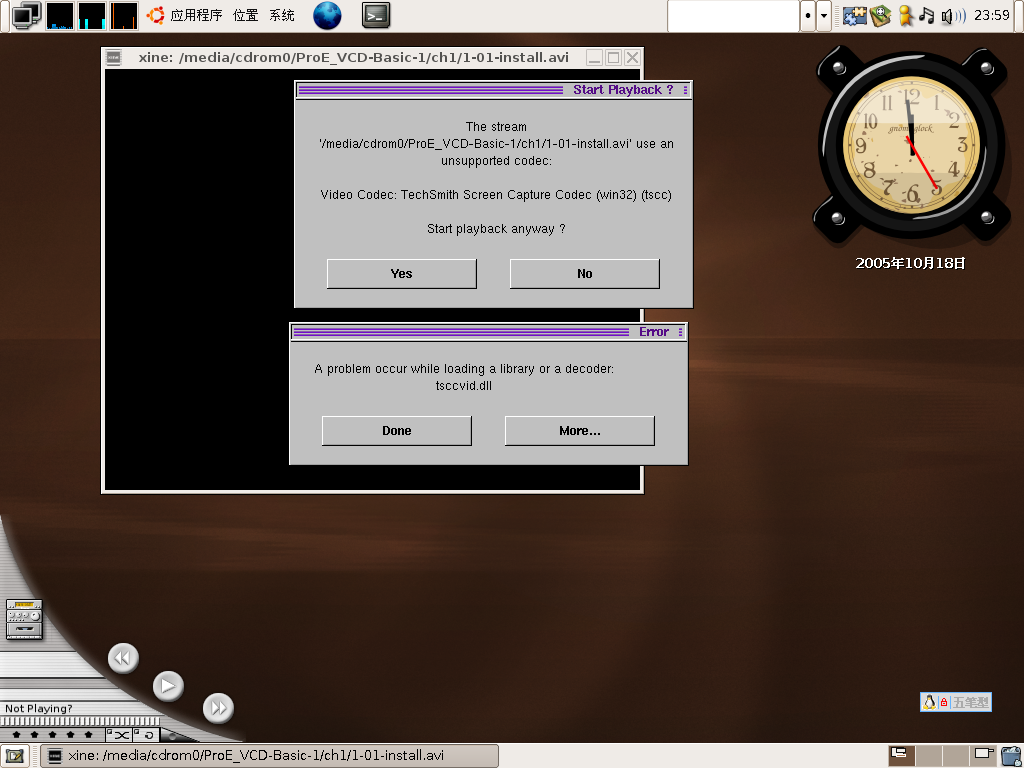The height and width of the screenshot is (768, 1024).
Task: Toggle repeat mode in music player
Action: [x=146, y=735]
